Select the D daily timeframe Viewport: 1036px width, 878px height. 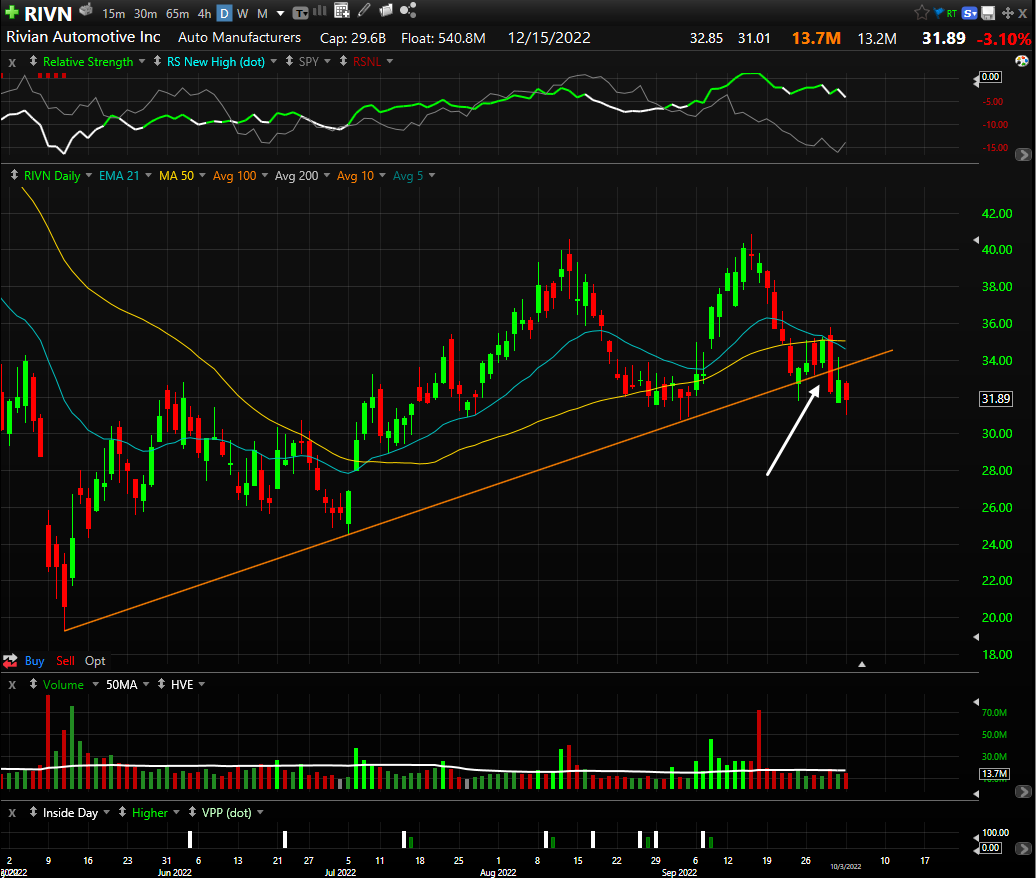(x=225, y=13)
